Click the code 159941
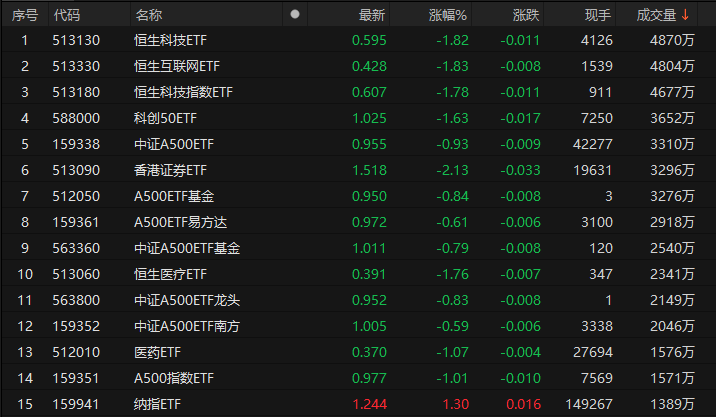Screen dimensions: 716x417 click(76, 405)
